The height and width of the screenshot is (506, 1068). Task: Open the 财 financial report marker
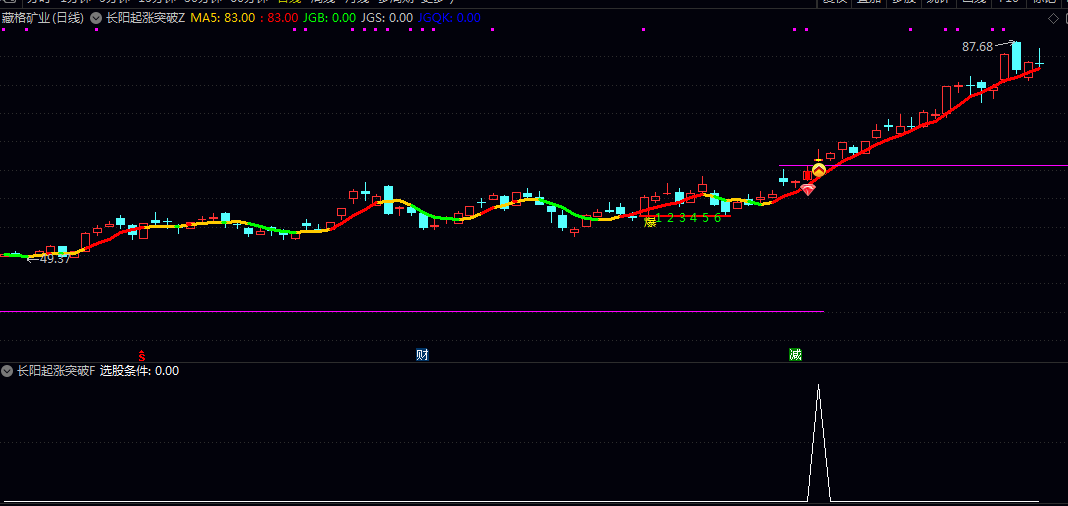point(422,355)
